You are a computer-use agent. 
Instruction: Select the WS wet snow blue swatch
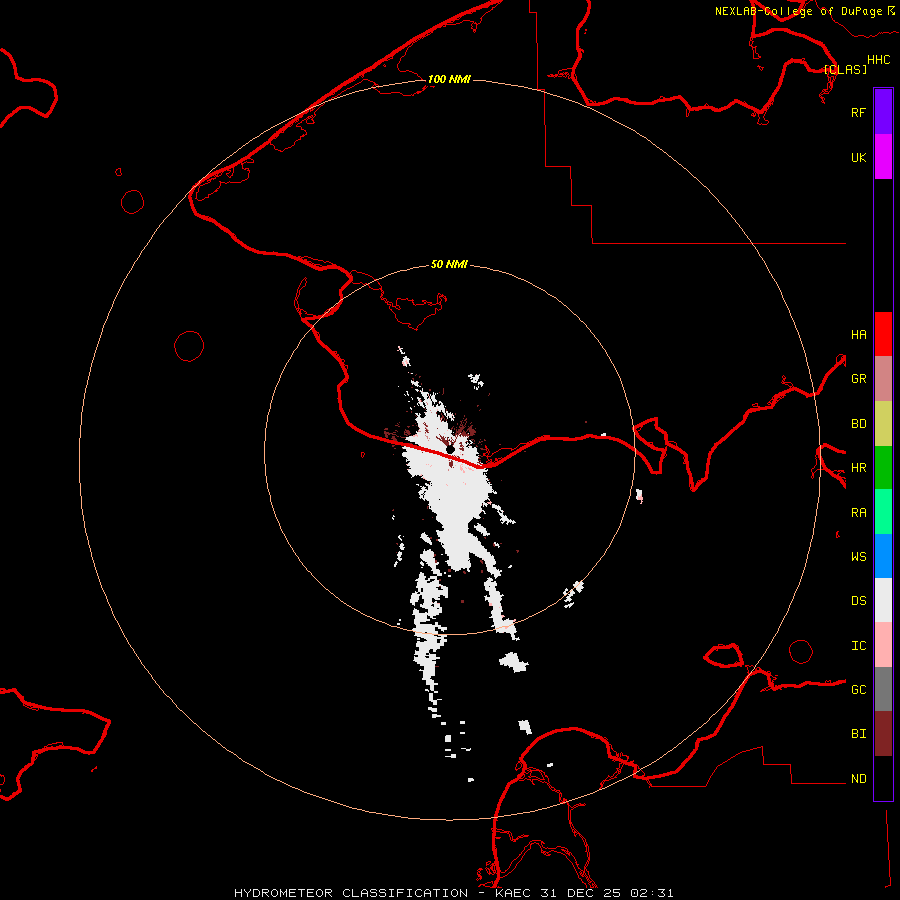click(883, 556)
